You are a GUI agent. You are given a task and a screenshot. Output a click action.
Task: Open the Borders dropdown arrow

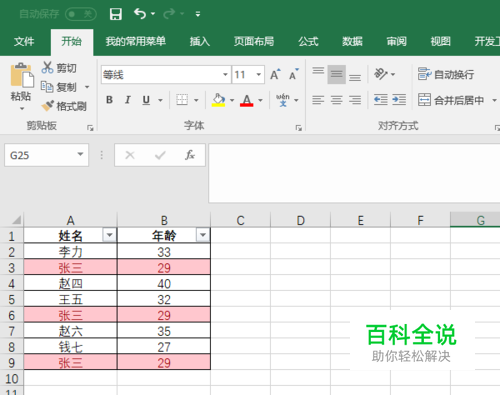tap(196, 100)
